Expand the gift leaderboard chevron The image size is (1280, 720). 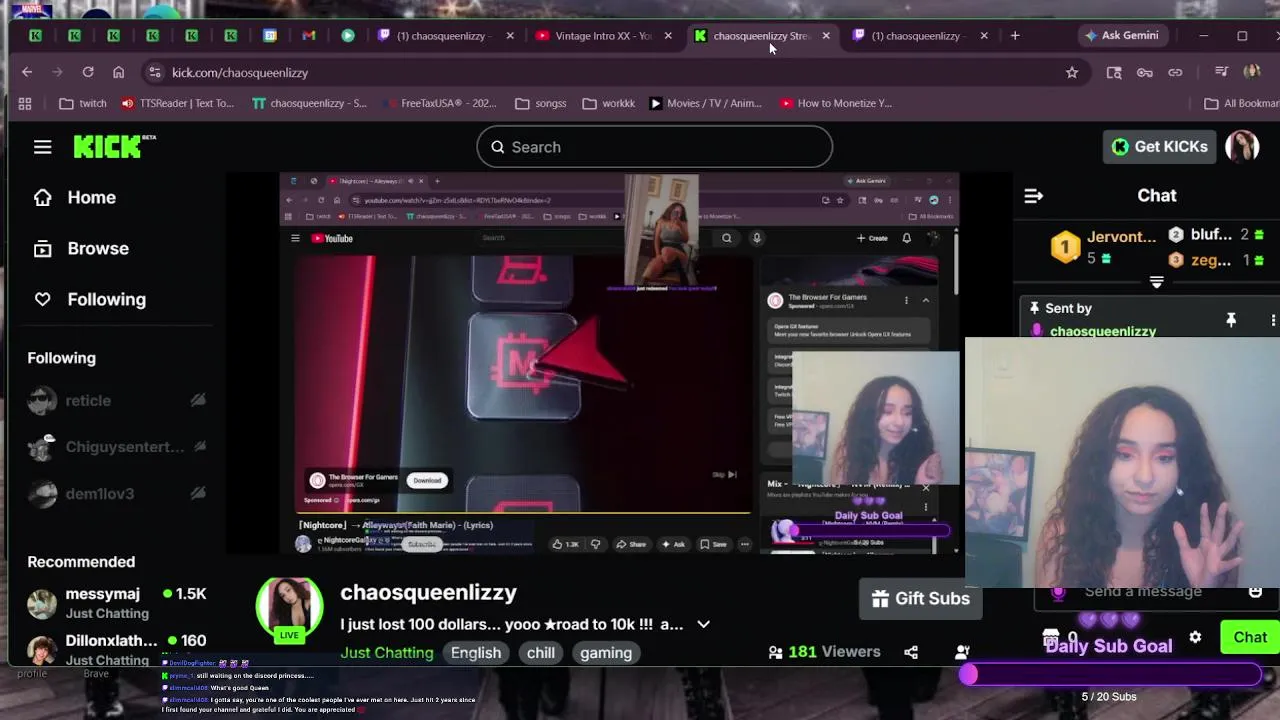[1156, 283]
